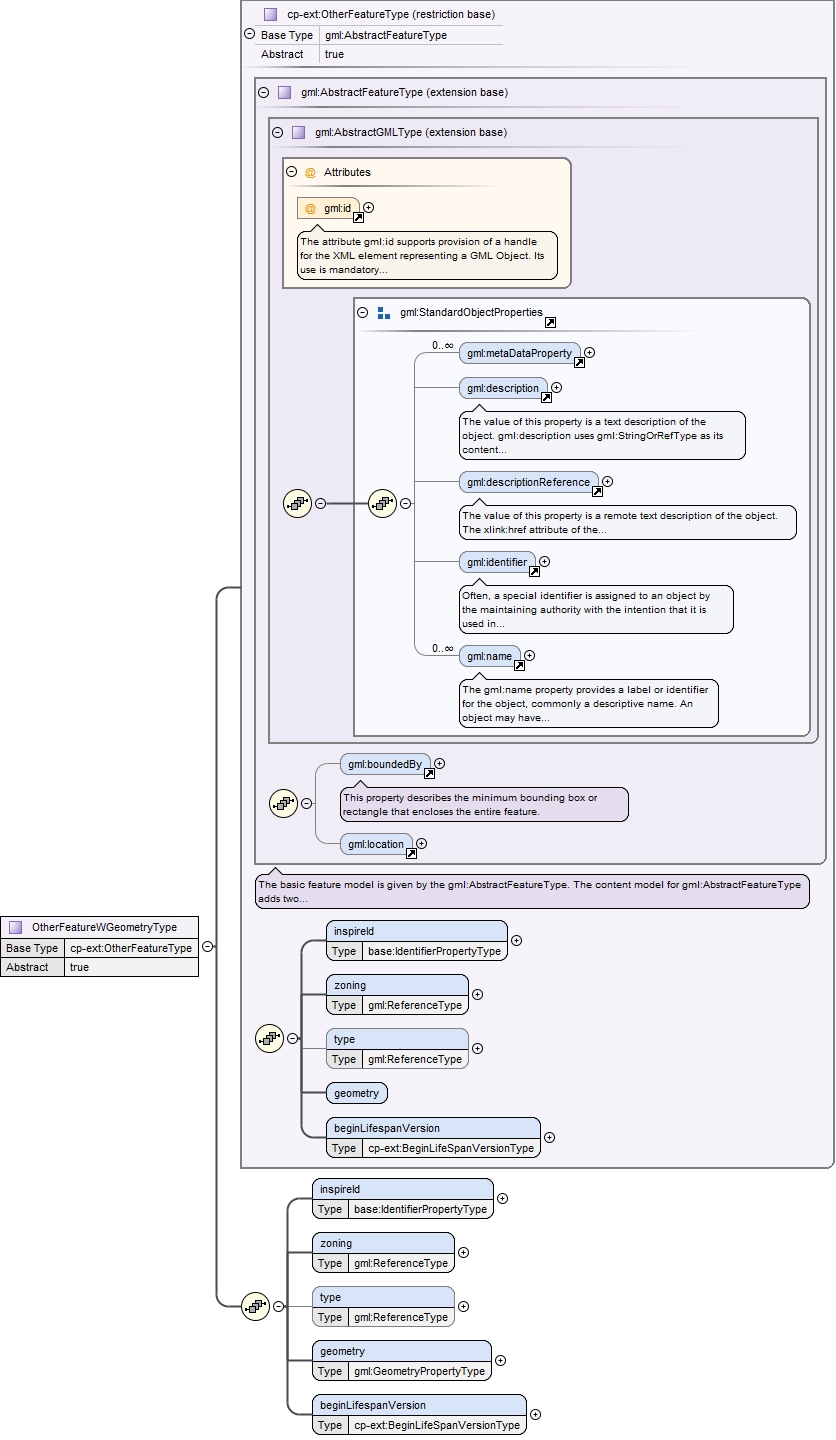The width and height of the screenshot is (836, 1440).
Task: Click 'This property describes the minimum bounding box' annotation
Action: tap(485, 804)
